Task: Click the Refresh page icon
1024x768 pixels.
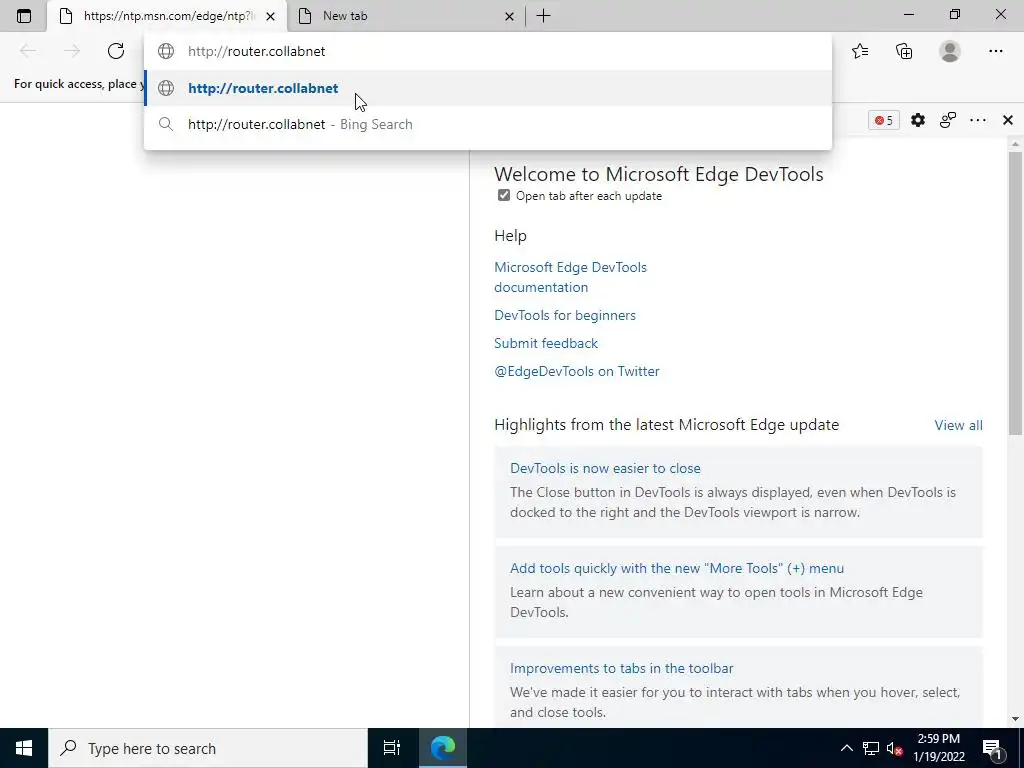Action: tap(116, 51)
